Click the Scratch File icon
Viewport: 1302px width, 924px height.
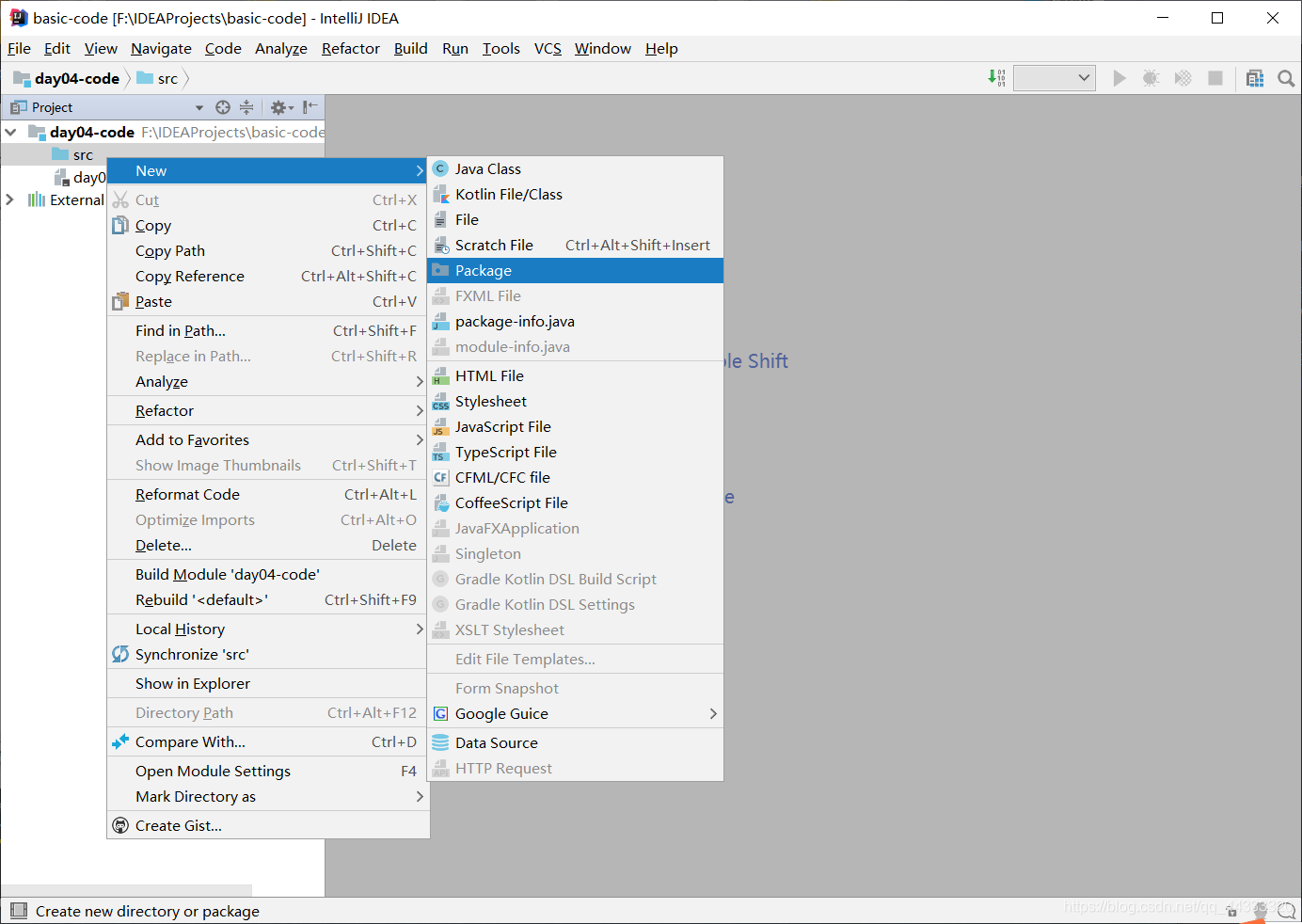tap(440, 246)
